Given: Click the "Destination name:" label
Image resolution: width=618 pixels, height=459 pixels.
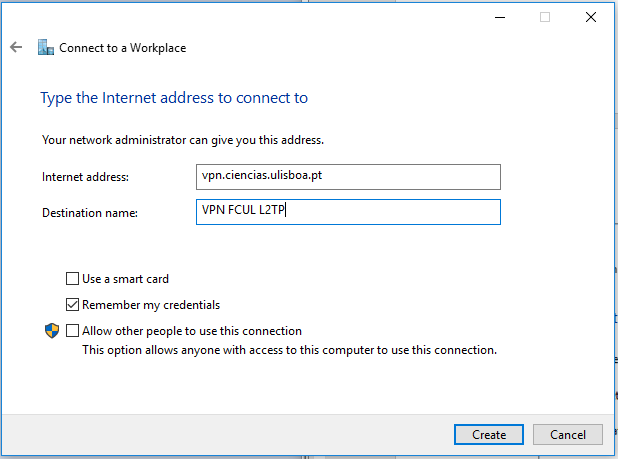Looking at the screenshot, I should click(x=90, y=213).
